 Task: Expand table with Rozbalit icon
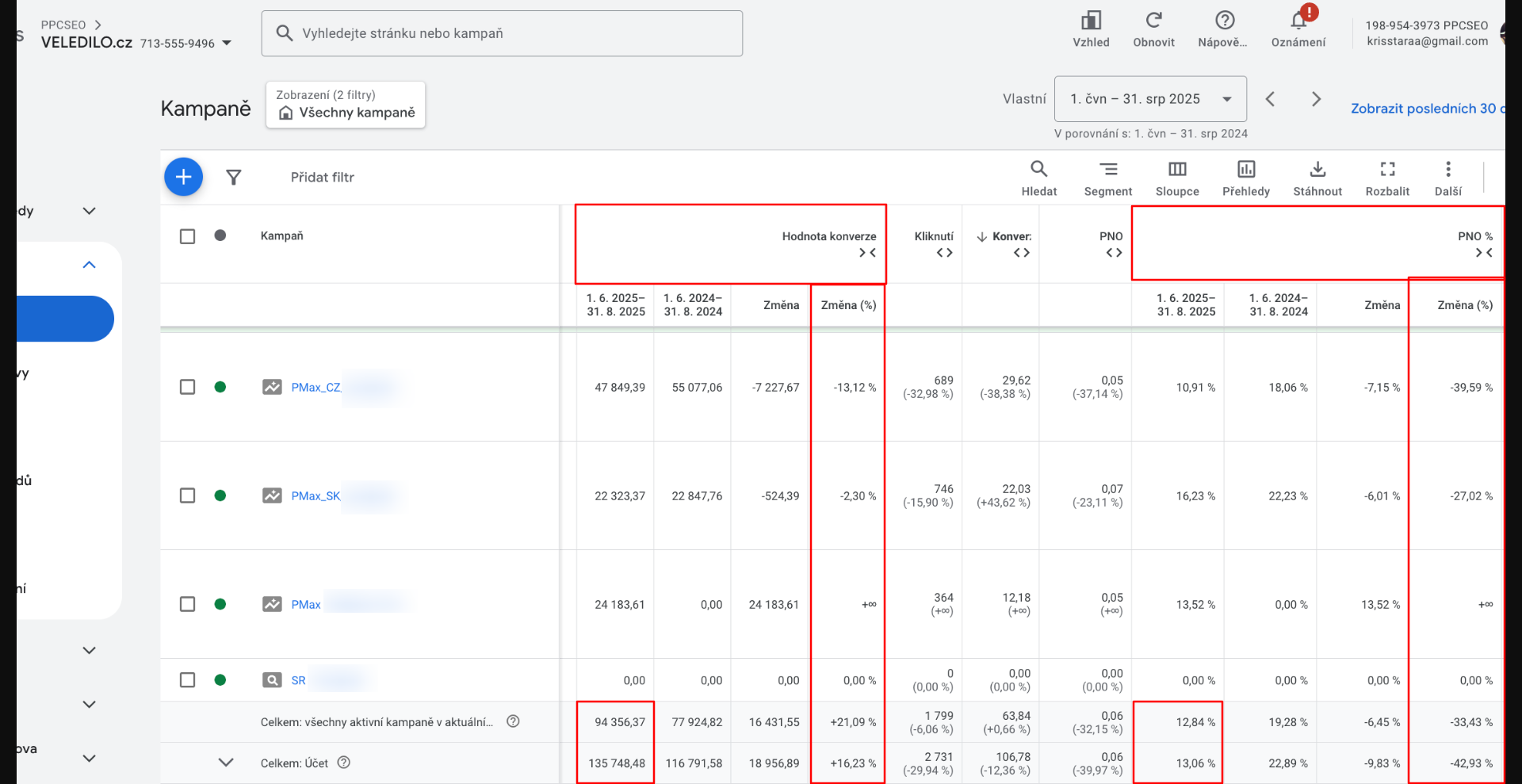pyautogui.click(x=1387, y=178)
